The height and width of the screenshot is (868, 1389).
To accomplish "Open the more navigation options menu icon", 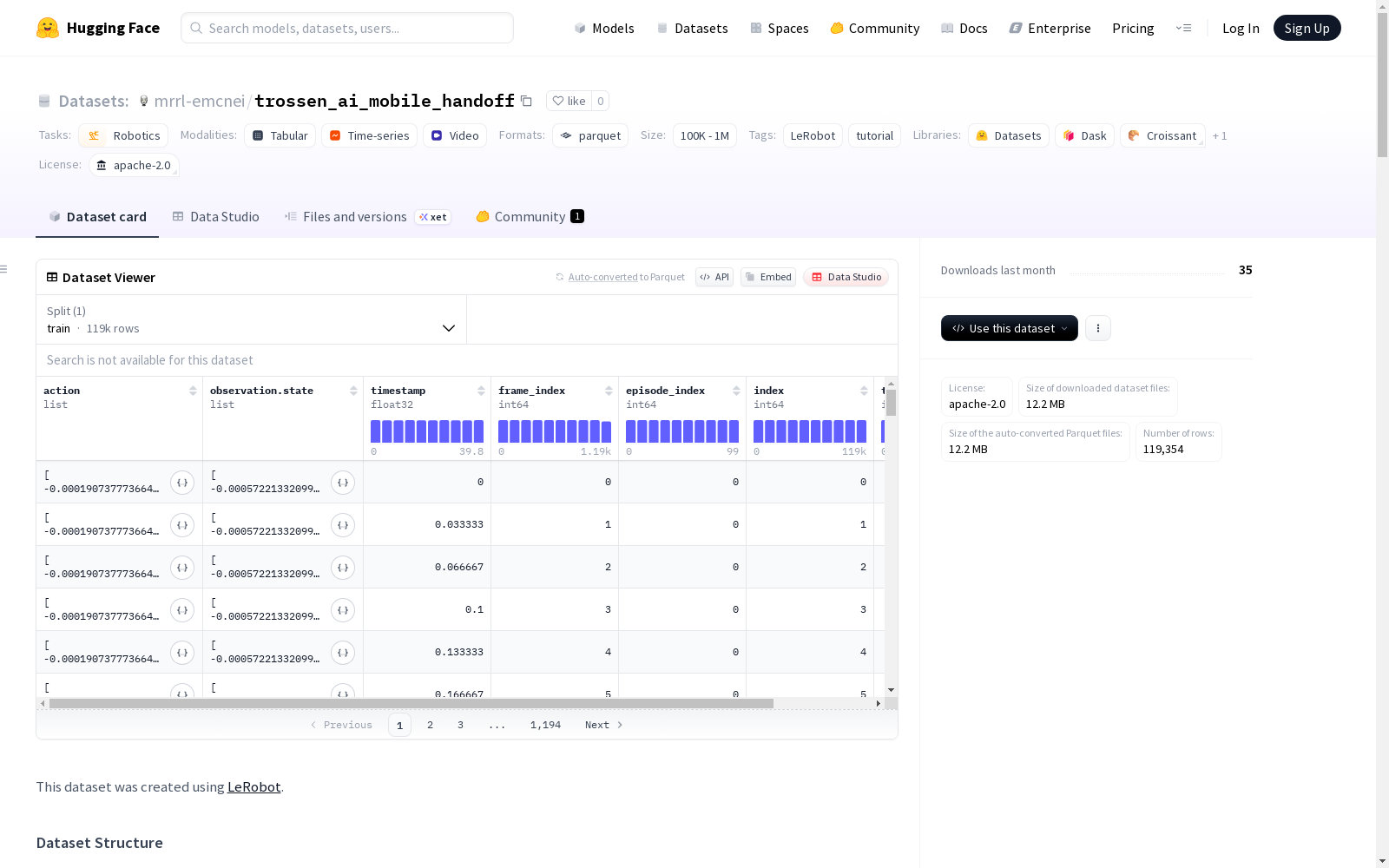I will pyautogui.click(x=1184, y=28).
